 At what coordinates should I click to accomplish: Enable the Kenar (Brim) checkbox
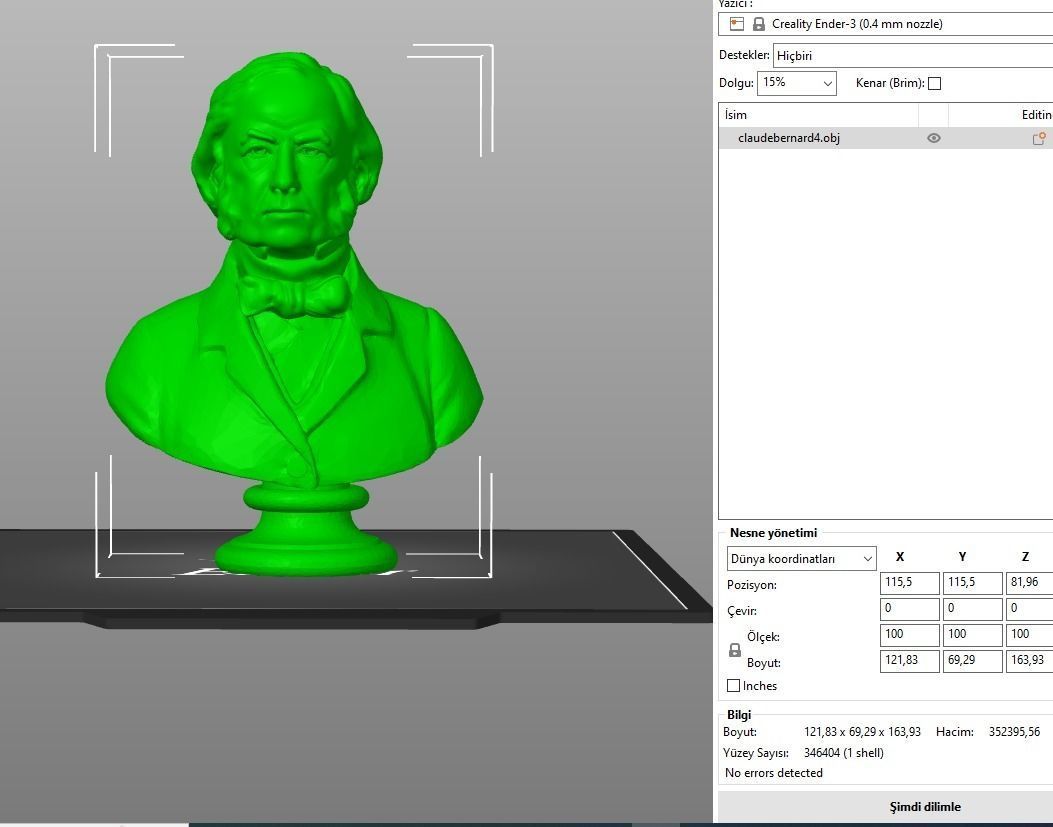coord(934,83)
